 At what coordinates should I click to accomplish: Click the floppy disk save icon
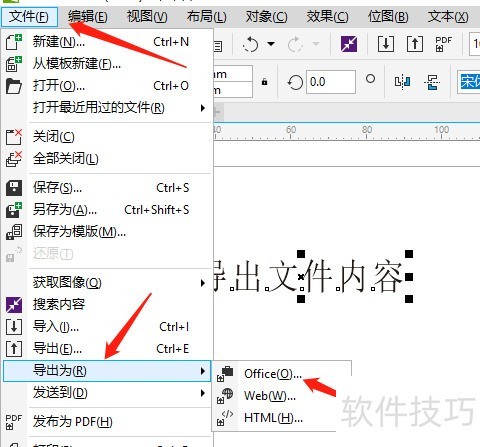point(14,188)
